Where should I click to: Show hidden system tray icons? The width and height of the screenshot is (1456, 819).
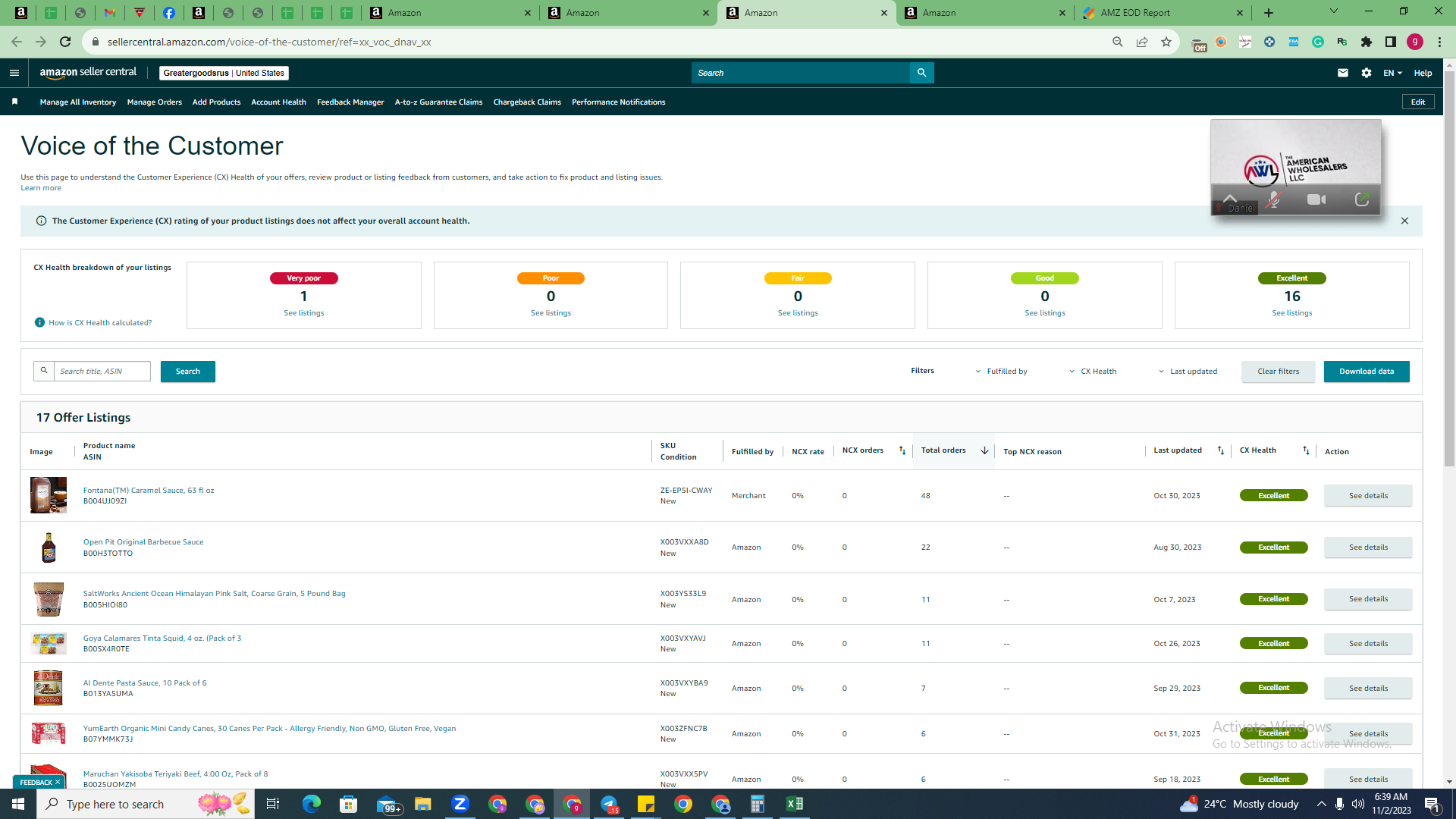pyautogui.click(x=1321, y=804)
